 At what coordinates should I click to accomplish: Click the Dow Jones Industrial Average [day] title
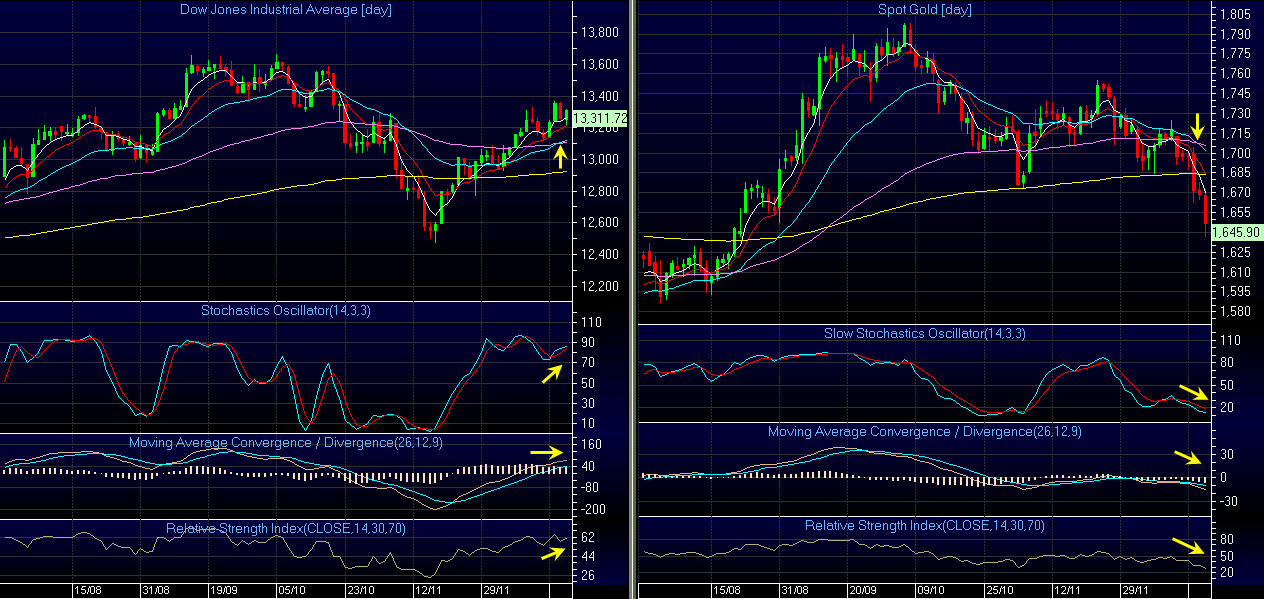287,10
